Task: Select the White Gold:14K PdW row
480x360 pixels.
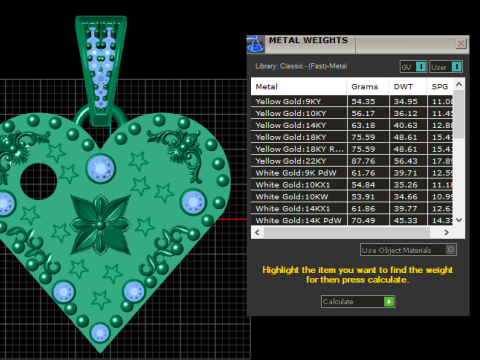Action: pyautogui.click(x=352, y=220)
